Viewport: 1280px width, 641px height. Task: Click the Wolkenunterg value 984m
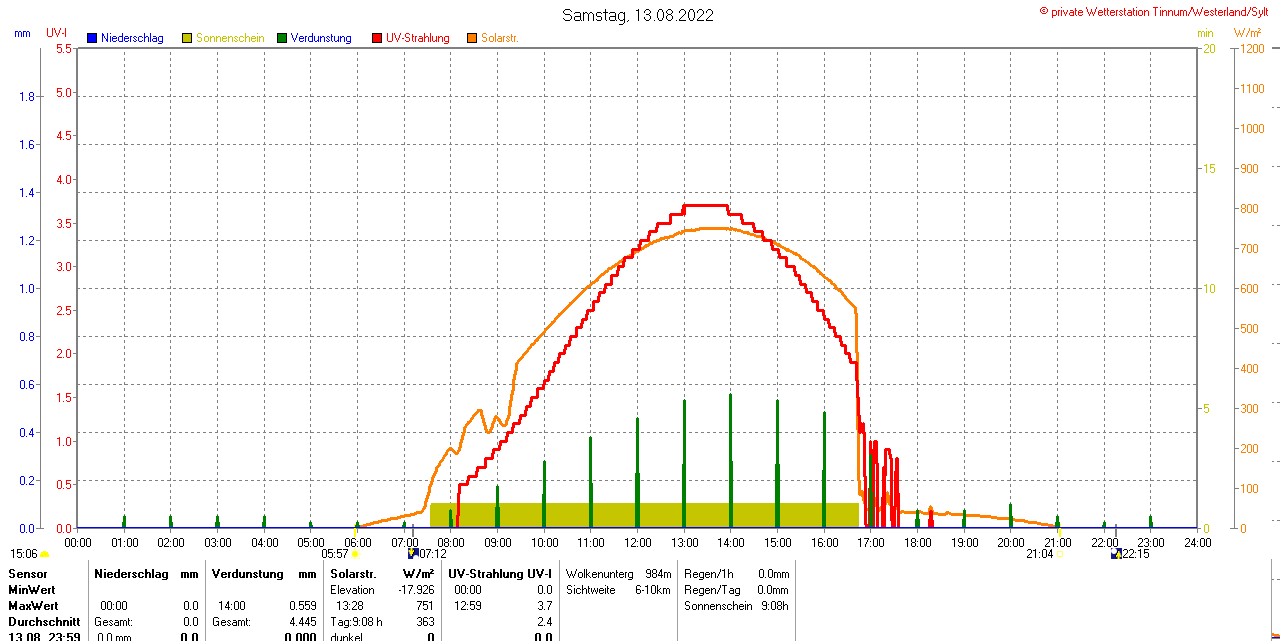(x=658, y=574)
